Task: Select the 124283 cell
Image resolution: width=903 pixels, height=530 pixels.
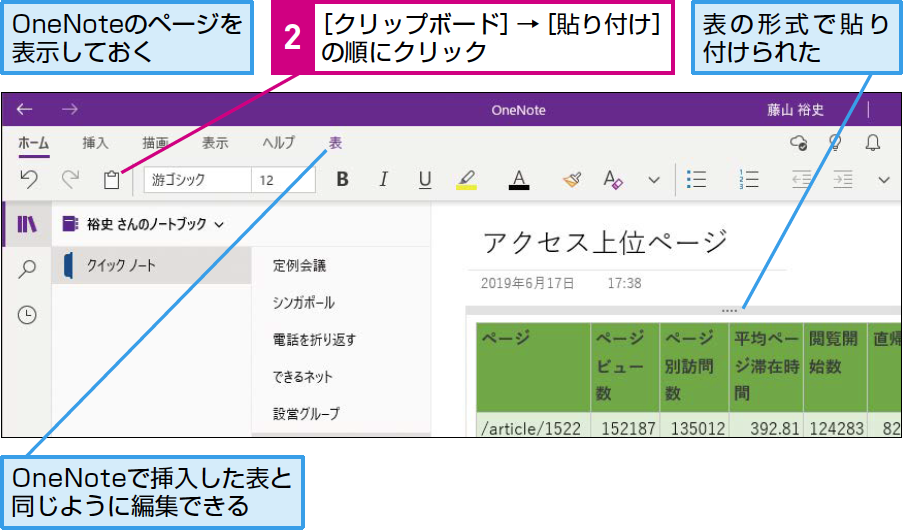Action: [x=836, y=427]
